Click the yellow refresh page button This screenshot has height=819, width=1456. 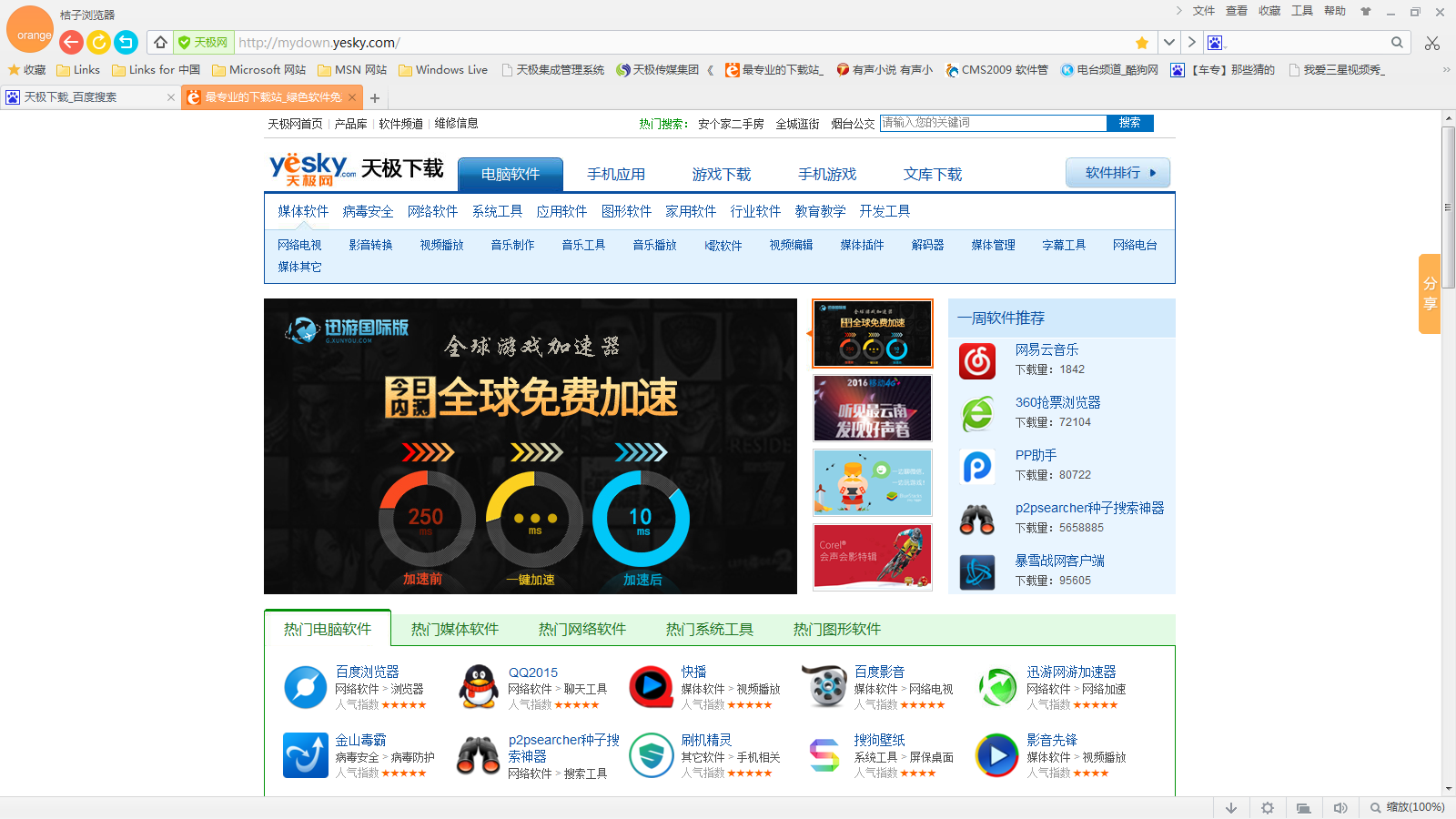click(x=98, y=42)
